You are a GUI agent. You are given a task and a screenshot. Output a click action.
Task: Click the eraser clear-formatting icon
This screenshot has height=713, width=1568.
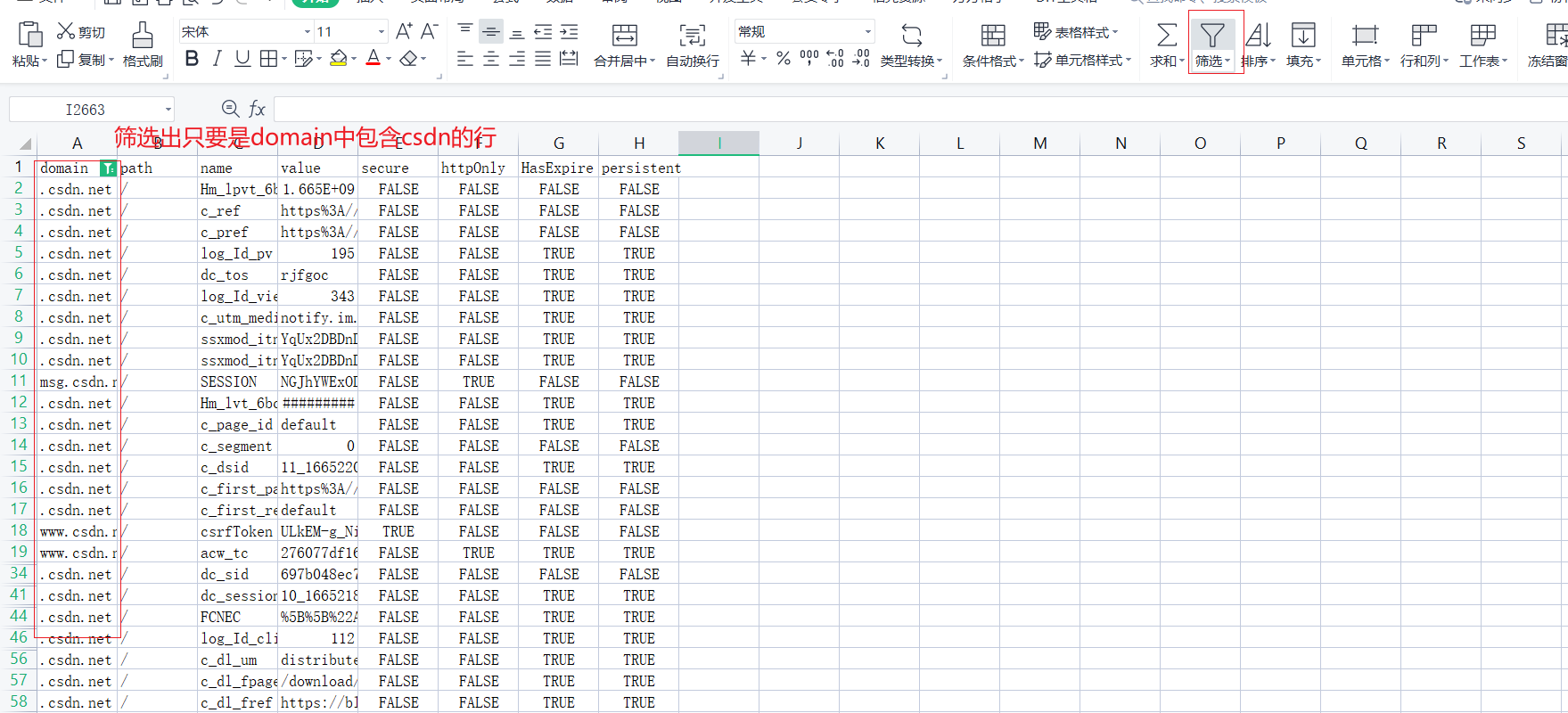pos(408,59)
